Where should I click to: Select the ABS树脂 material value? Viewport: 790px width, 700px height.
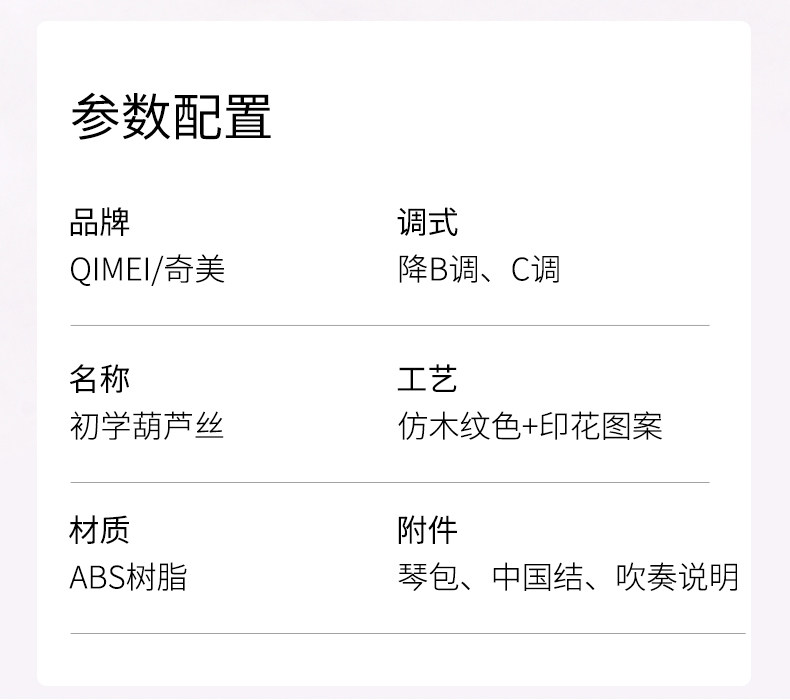coord(128,577)
